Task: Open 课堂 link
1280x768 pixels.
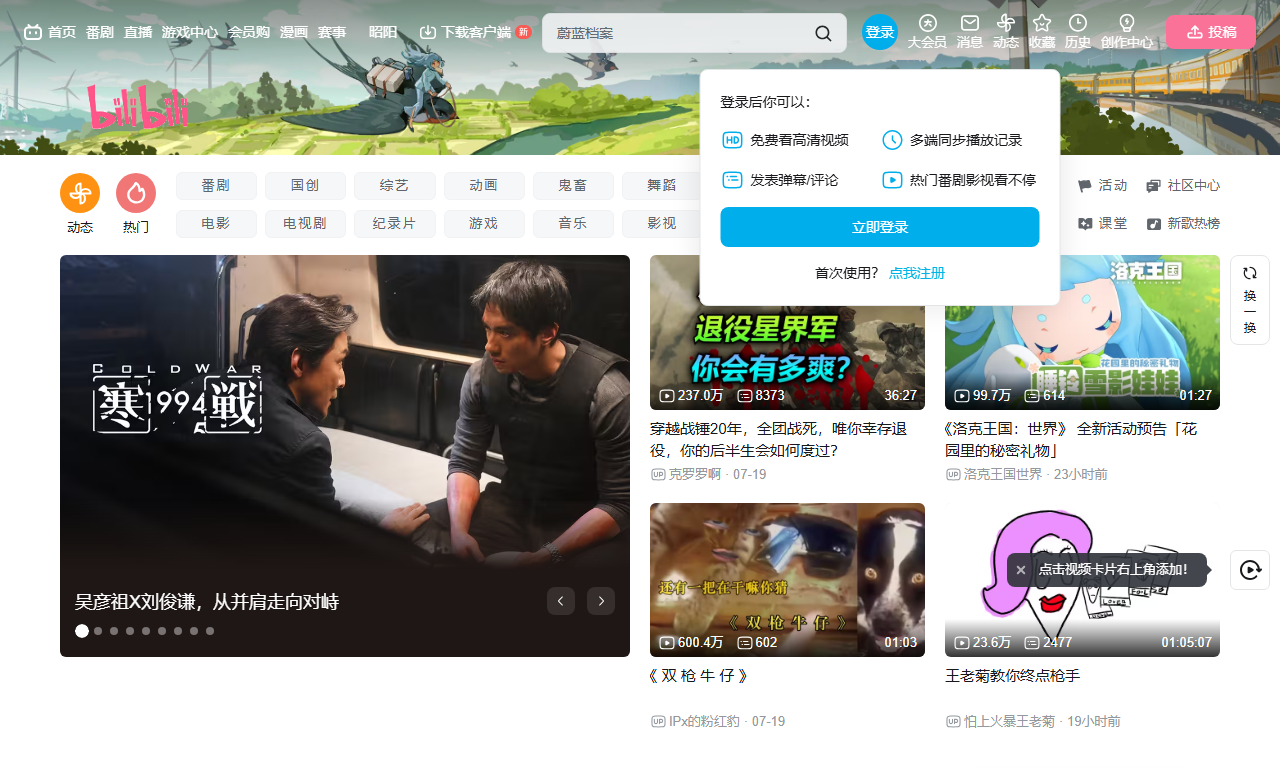Action: (x=1102, y=224)
